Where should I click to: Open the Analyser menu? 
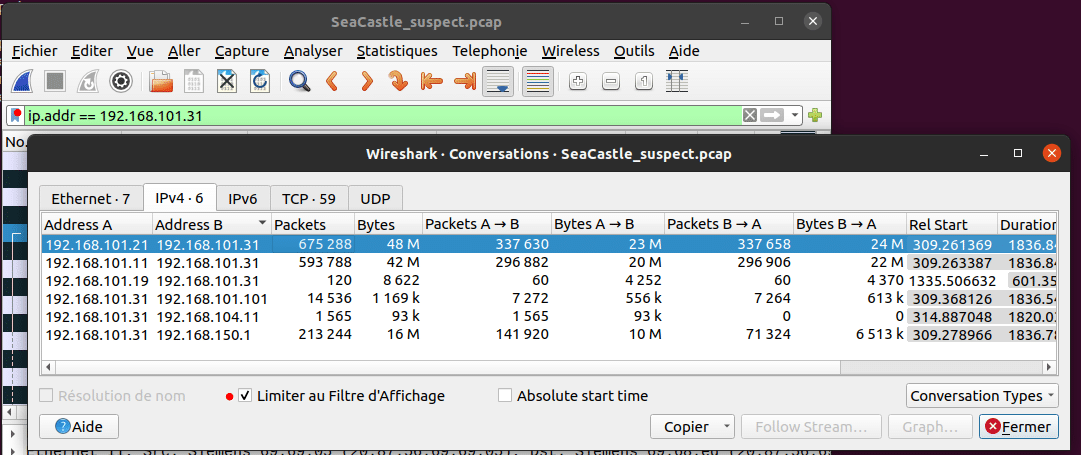click(313, 51)
